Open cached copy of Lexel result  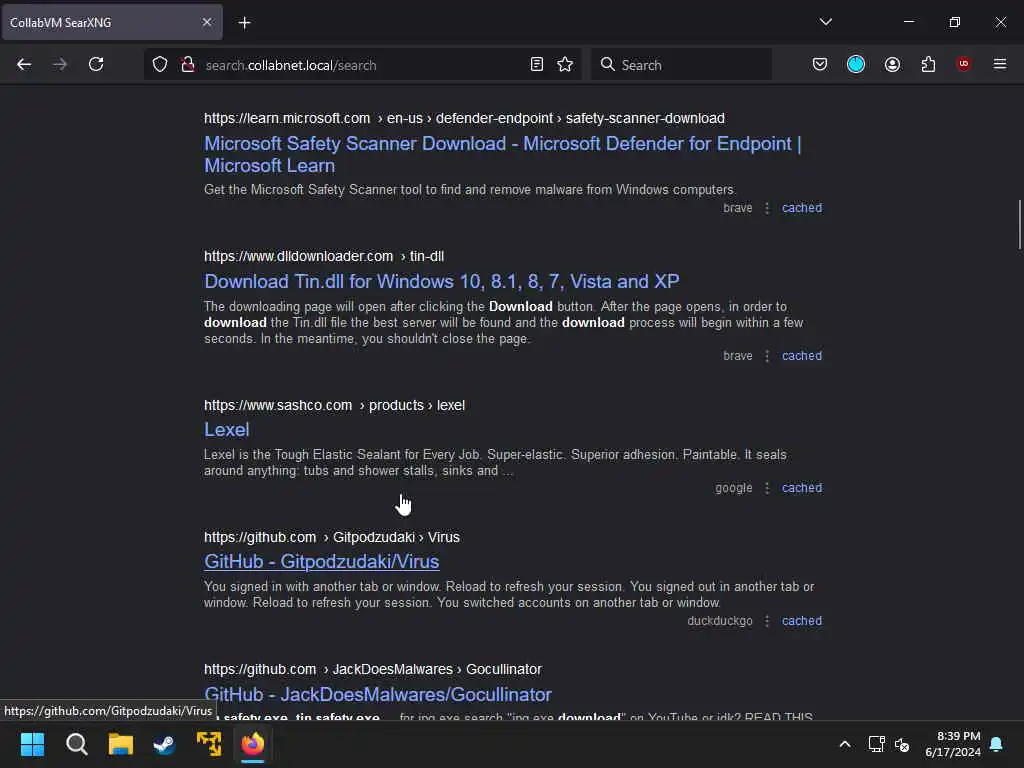click(x=801, y=488)
